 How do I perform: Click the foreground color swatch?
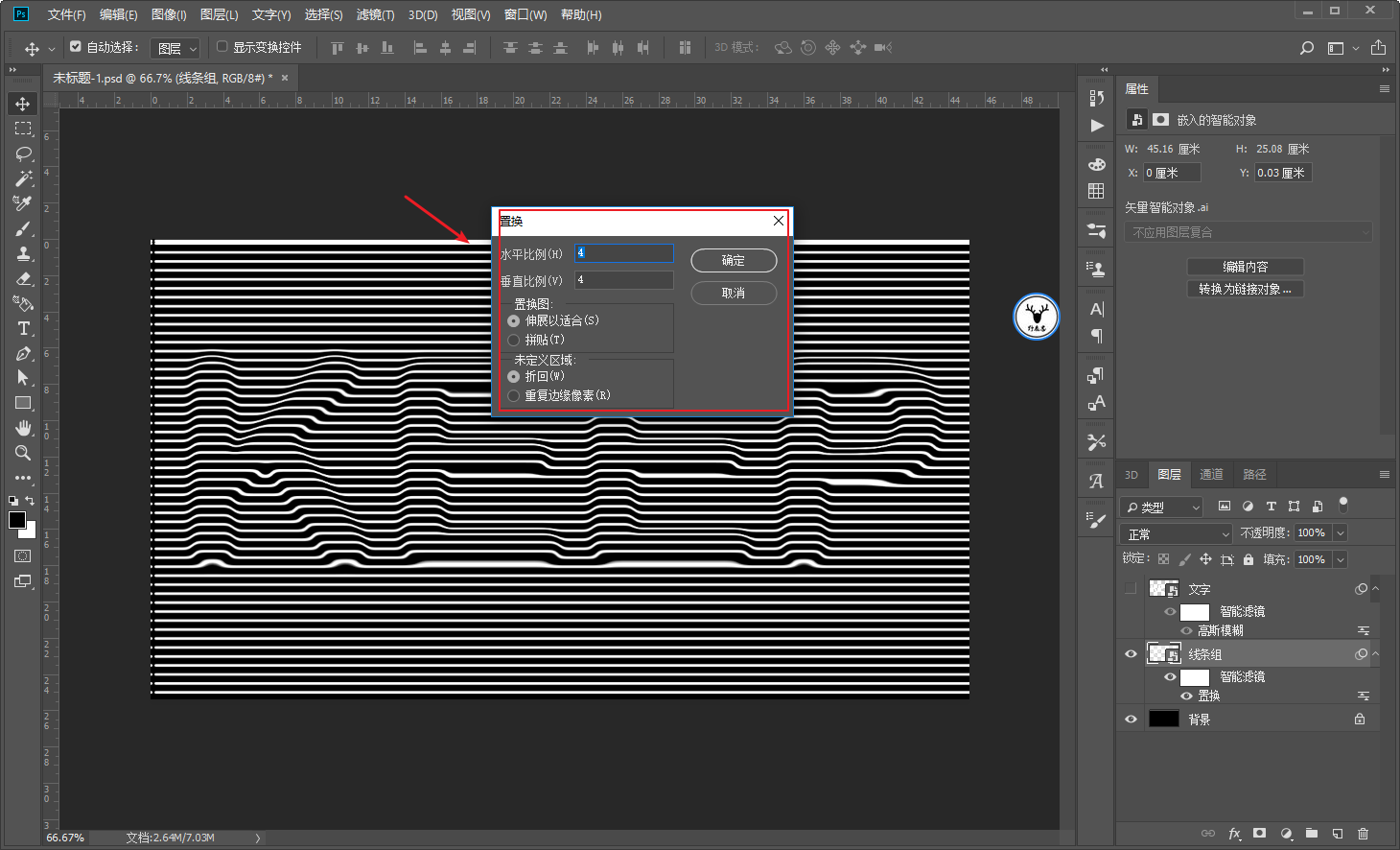tap(16, 520)
